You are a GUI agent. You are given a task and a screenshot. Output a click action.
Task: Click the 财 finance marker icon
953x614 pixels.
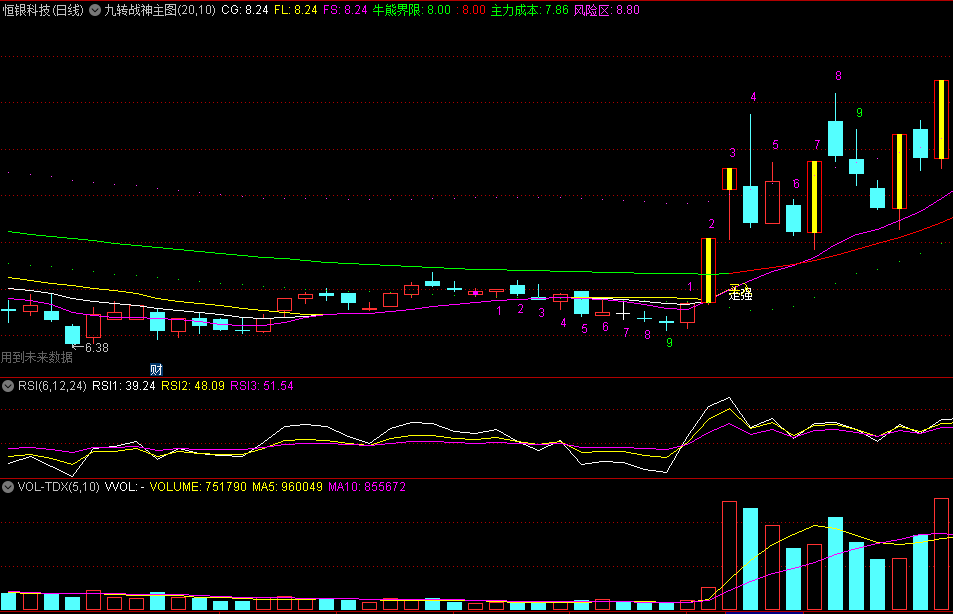(x=156, y=370)
